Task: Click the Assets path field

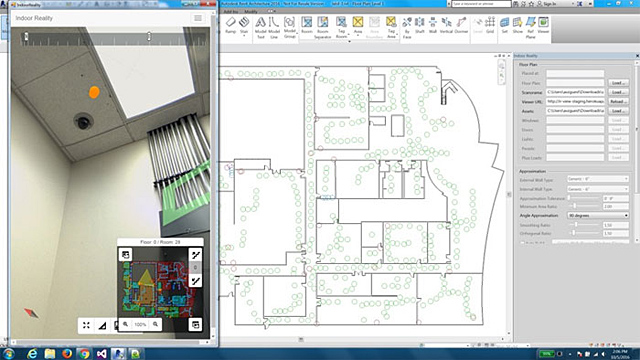Action: tap(575, 111)
